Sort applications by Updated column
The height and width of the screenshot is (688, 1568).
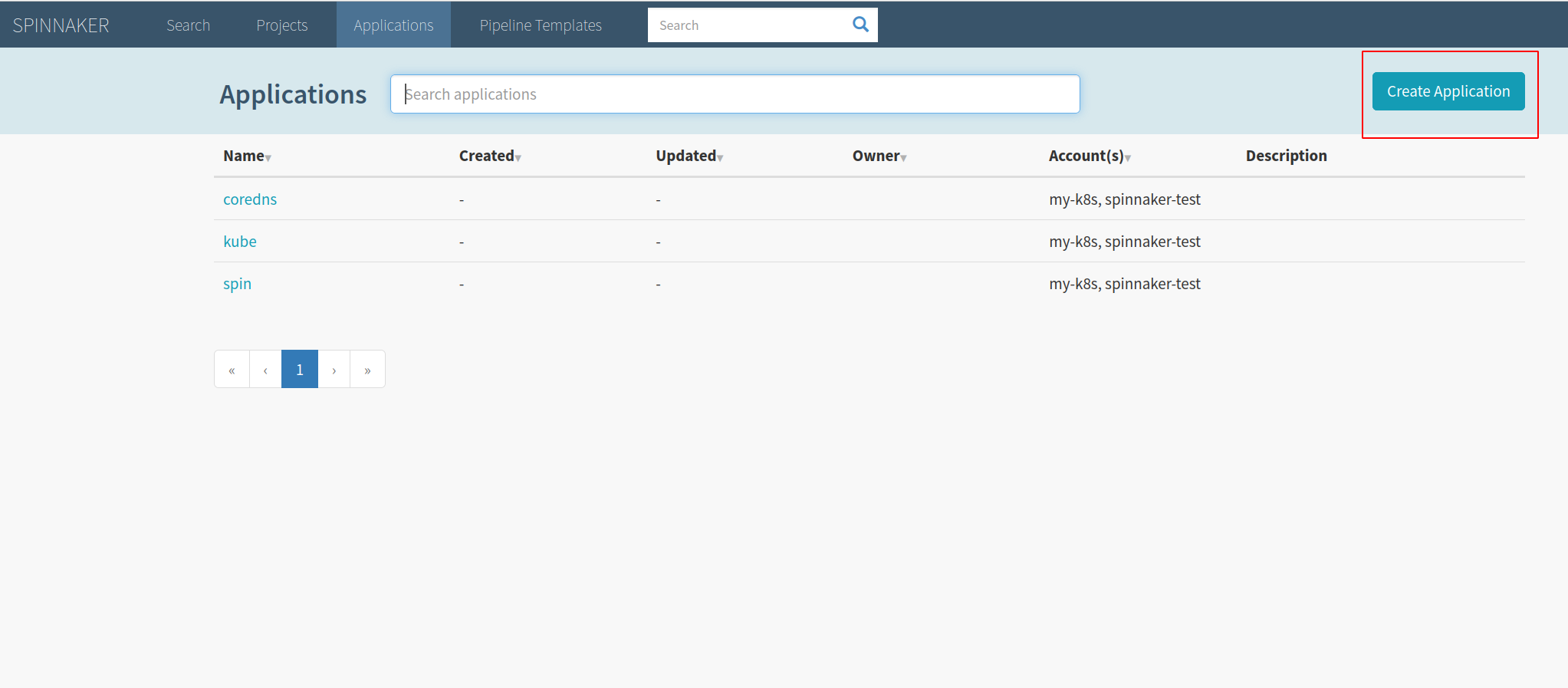point(689,156)
